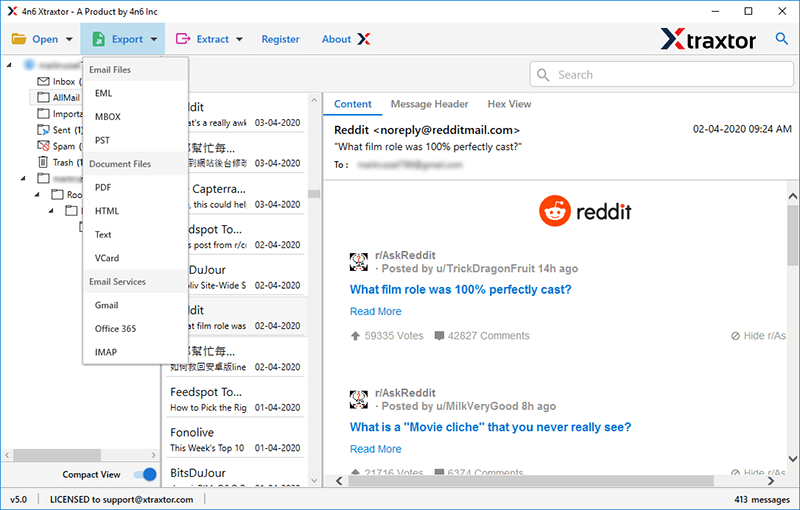Select the BitsDuJour email at list bottom
Viewport: 800px width, 510px height.
235,474
